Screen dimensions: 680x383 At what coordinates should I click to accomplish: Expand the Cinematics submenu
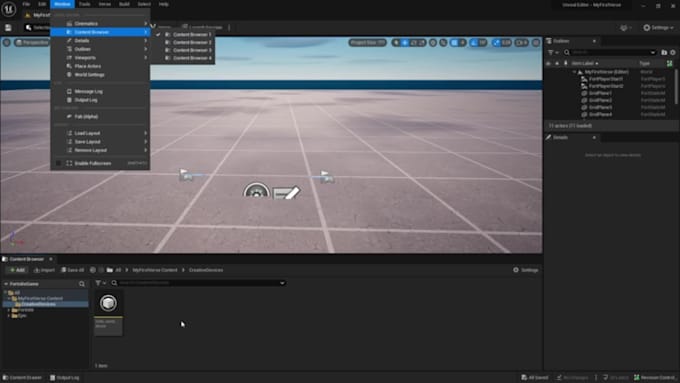[x=100, y=23]
